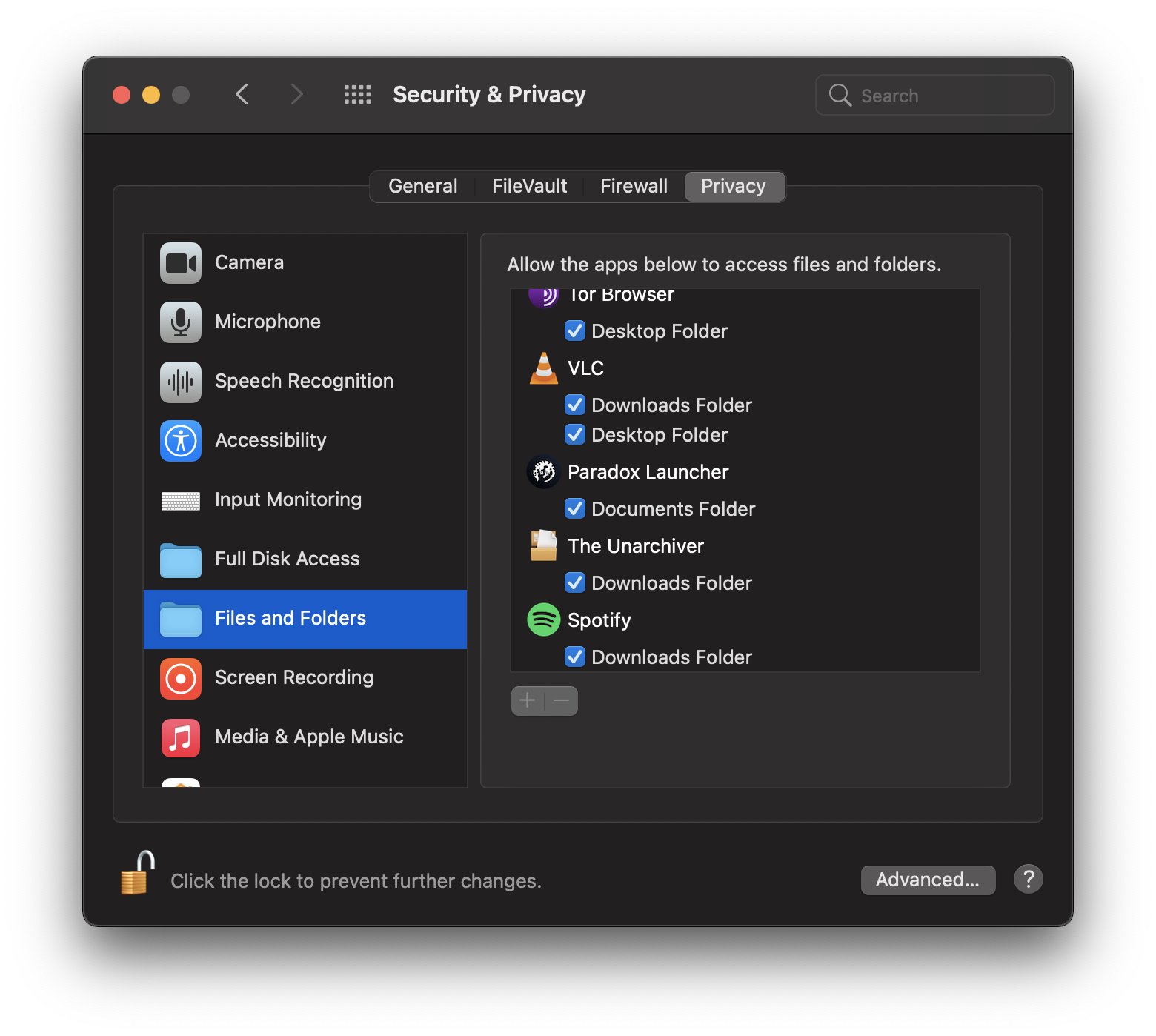Click the Tor Browser app name
The width and height of the screenshot is (1156, 1036).
tap(621, 296)
